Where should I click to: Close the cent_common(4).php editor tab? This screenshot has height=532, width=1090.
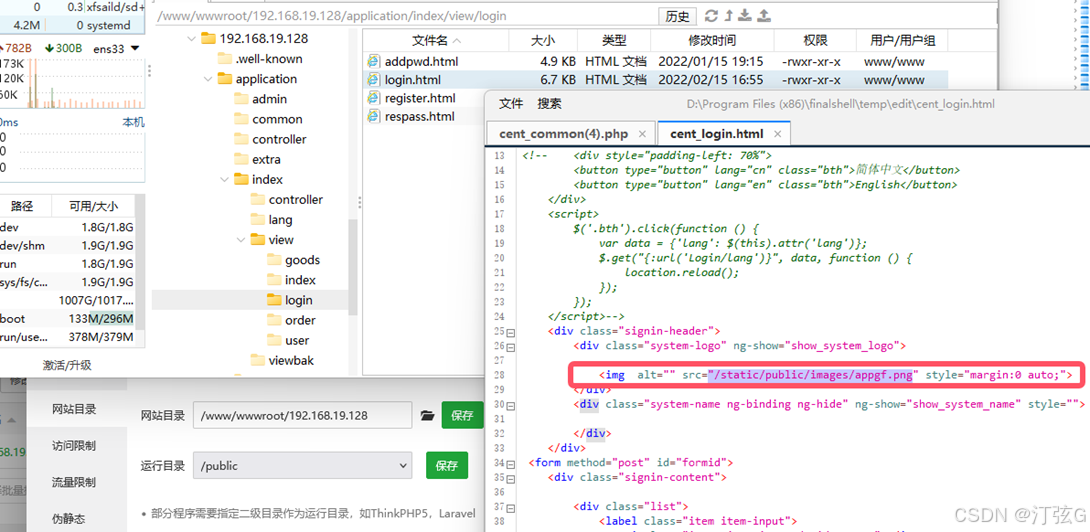(x=643, y=134)
